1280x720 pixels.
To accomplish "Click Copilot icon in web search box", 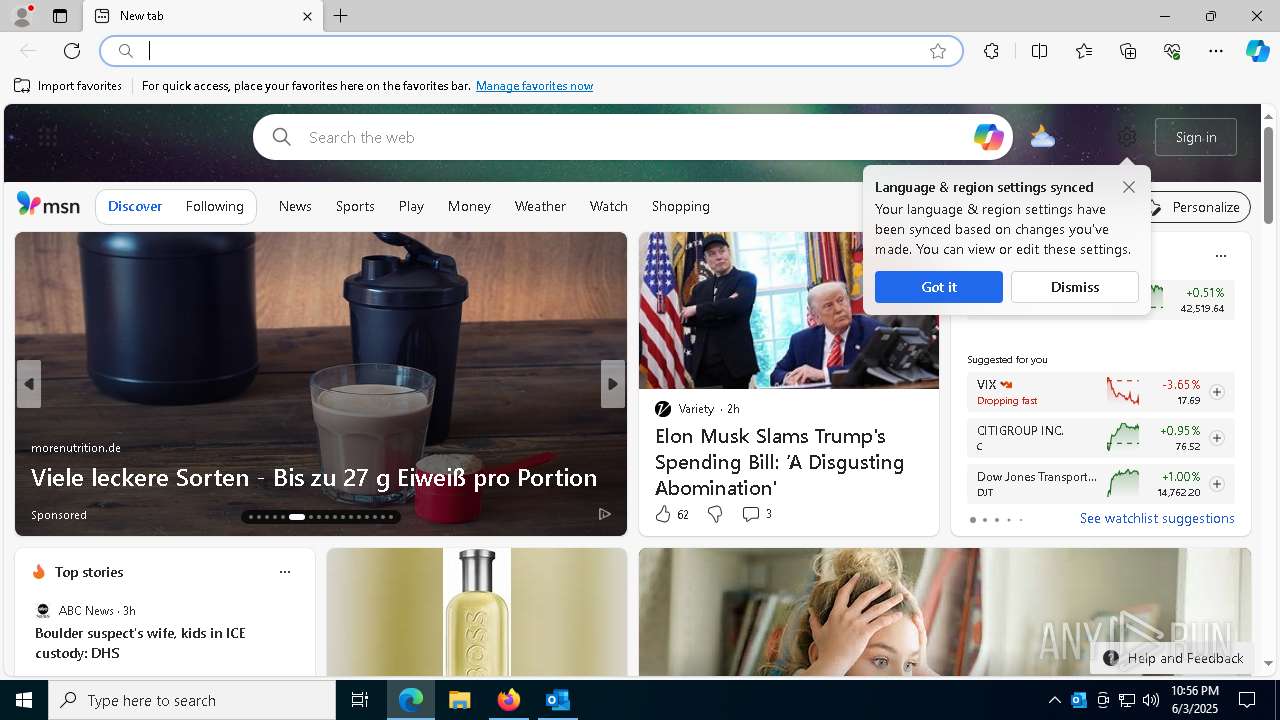I will (x=988, y=137).
